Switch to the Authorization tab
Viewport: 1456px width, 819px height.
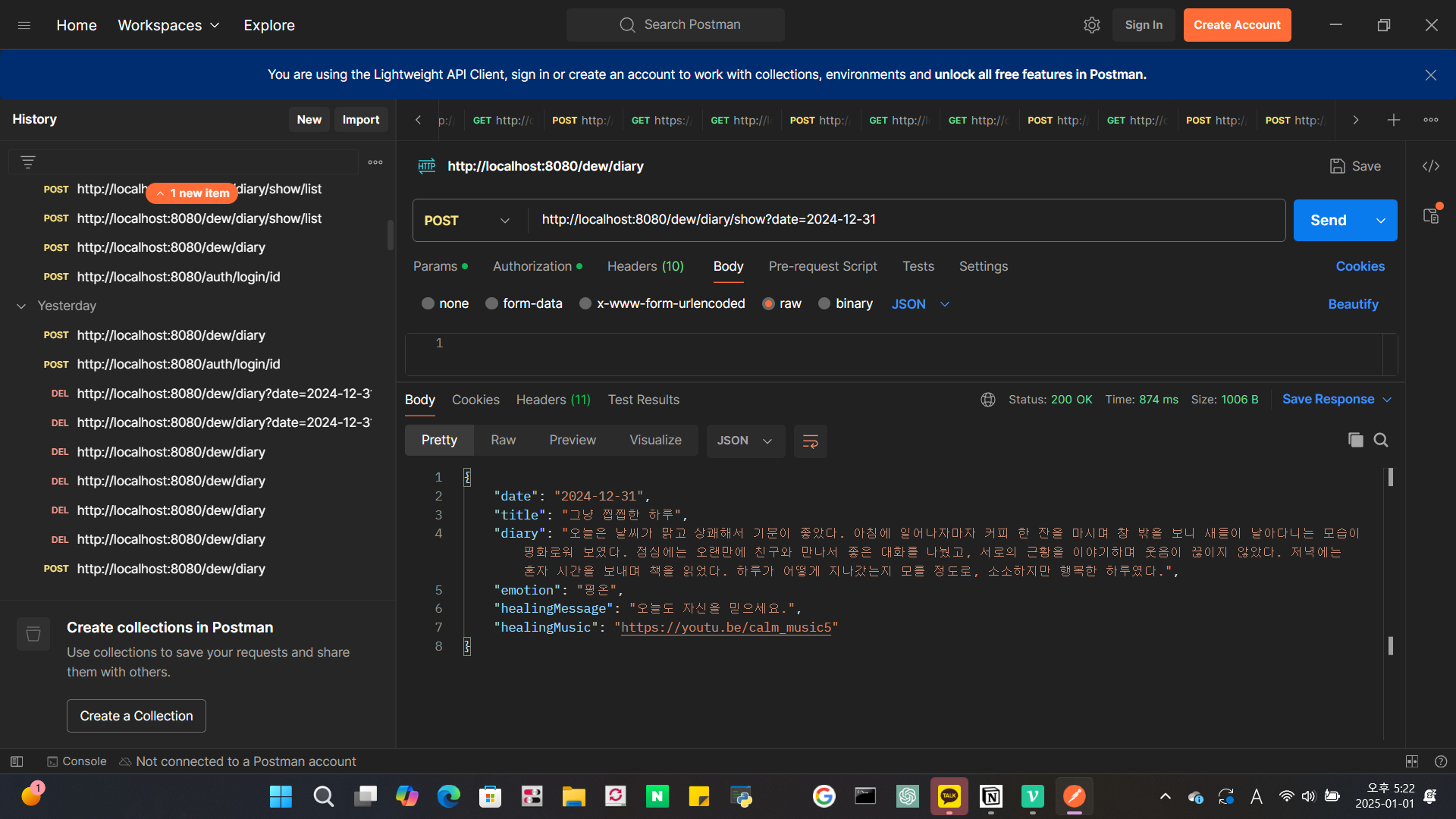click(x=538, y=266)
